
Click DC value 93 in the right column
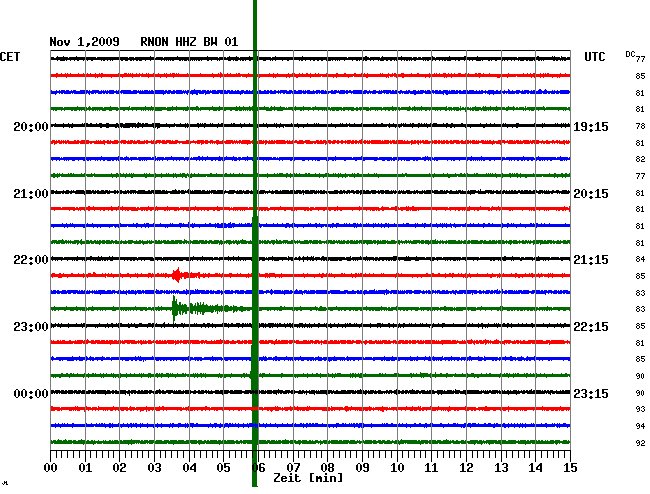coord(640,409)
